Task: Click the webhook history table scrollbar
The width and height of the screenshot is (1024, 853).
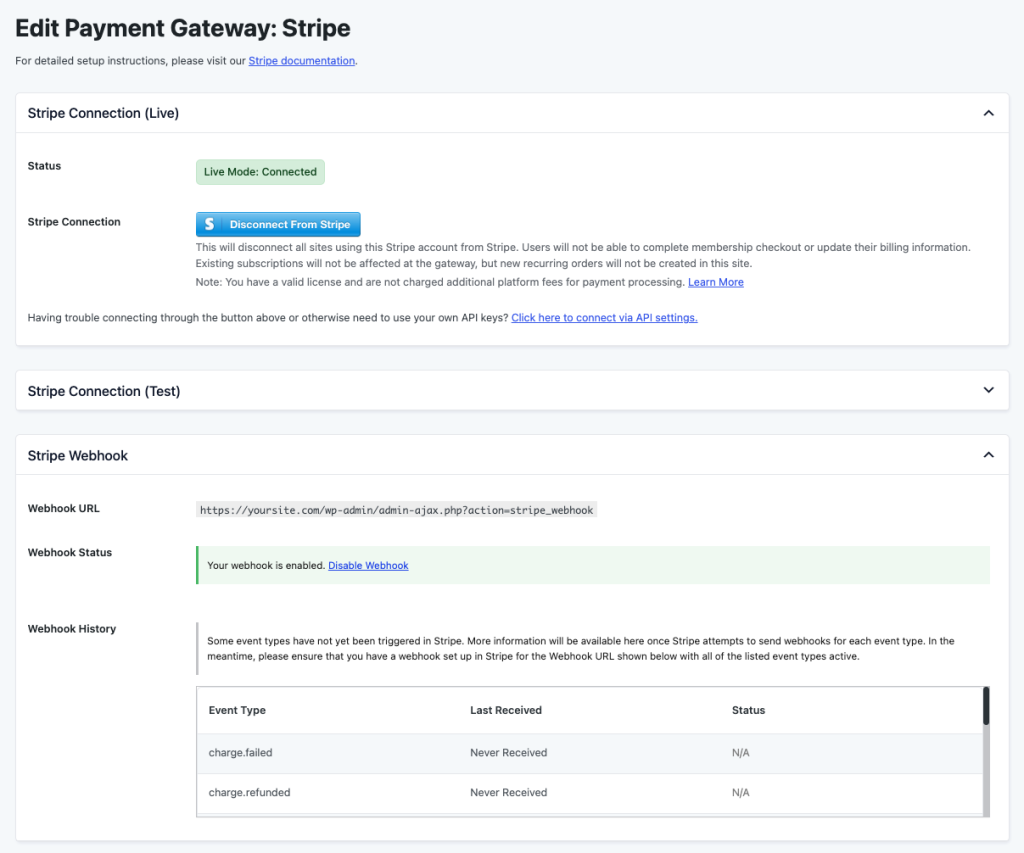Action: [x=986, y=705]
